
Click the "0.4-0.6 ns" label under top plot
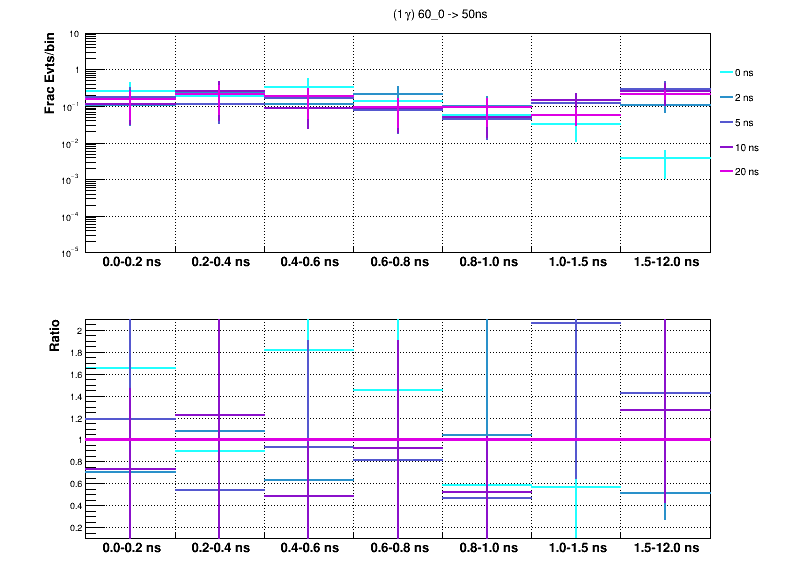pos(309,263)
